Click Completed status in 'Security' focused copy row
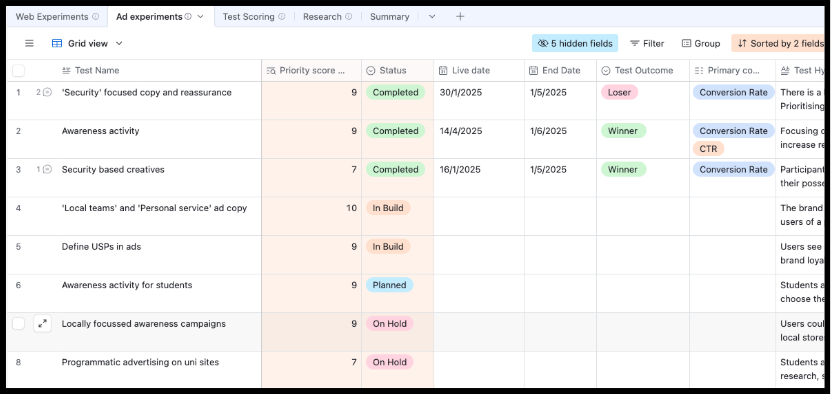 point(395,93)
